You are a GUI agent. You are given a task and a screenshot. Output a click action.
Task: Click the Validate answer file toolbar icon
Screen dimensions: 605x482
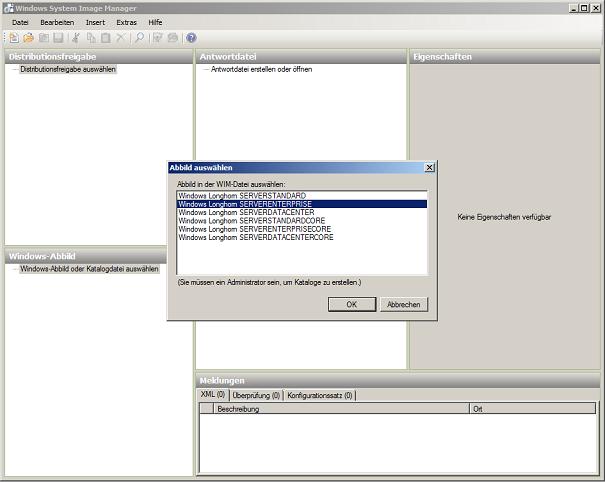pos(157,38)
